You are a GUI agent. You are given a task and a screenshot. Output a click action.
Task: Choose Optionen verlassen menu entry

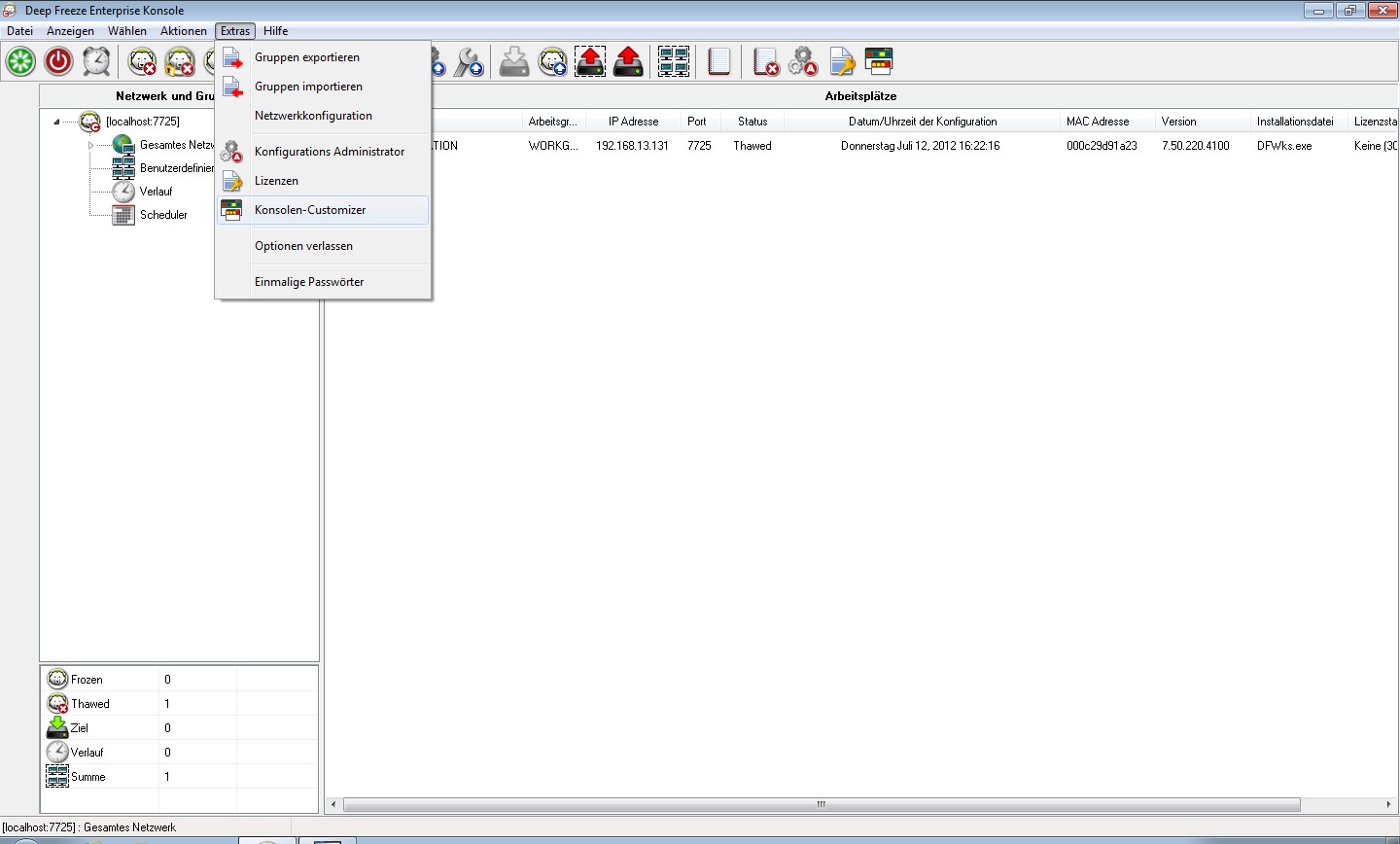323,246
